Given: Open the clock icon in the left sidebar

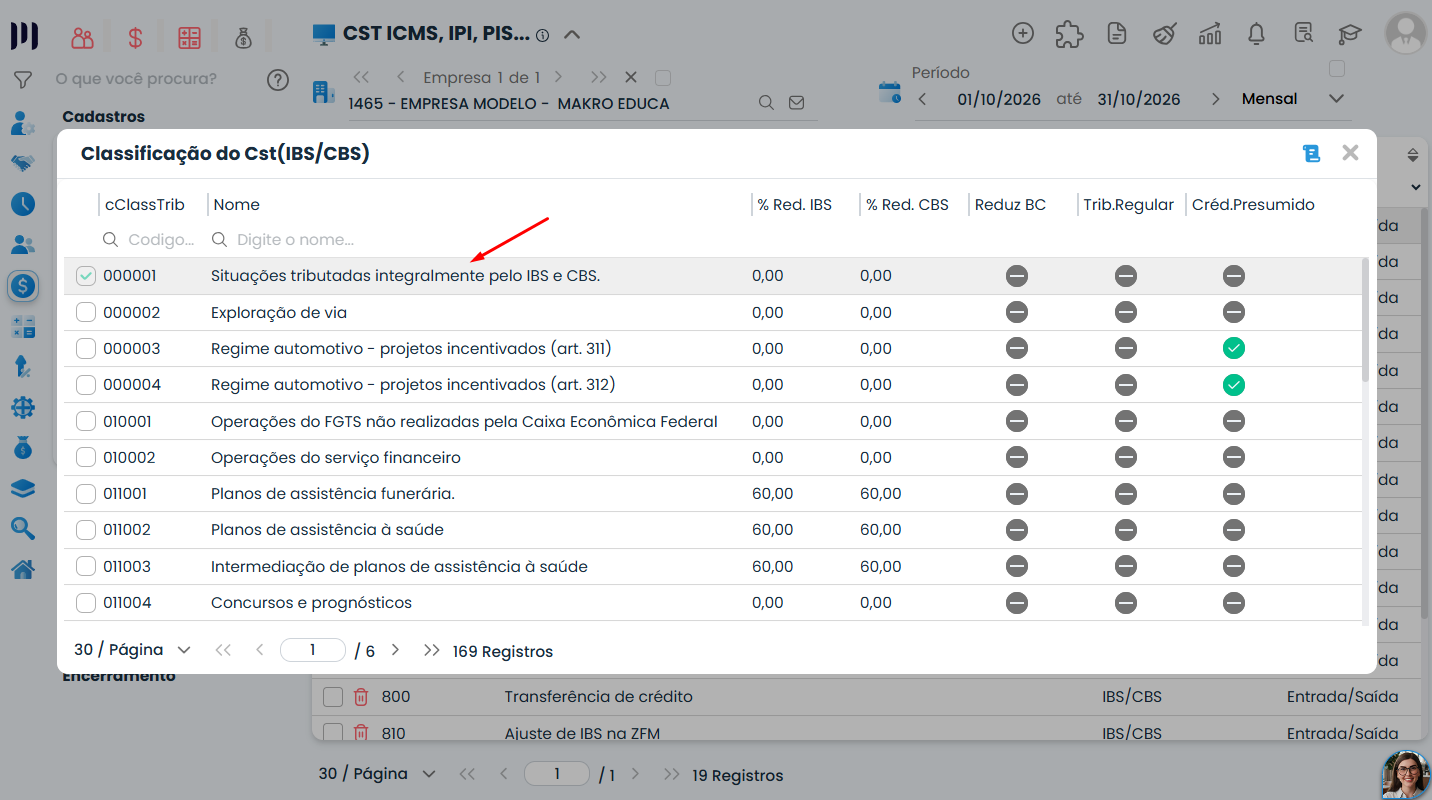Looking at the screenshot, I should (x=23, y=204).
